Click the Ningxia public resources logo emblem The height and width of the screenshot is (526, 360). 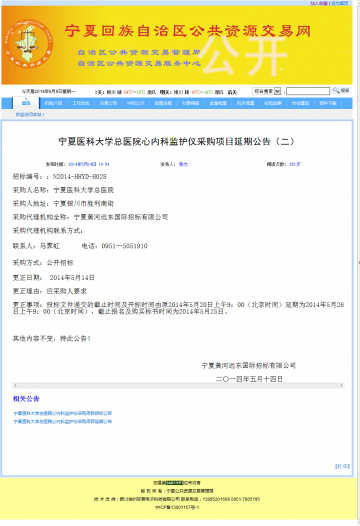(30, 44)
